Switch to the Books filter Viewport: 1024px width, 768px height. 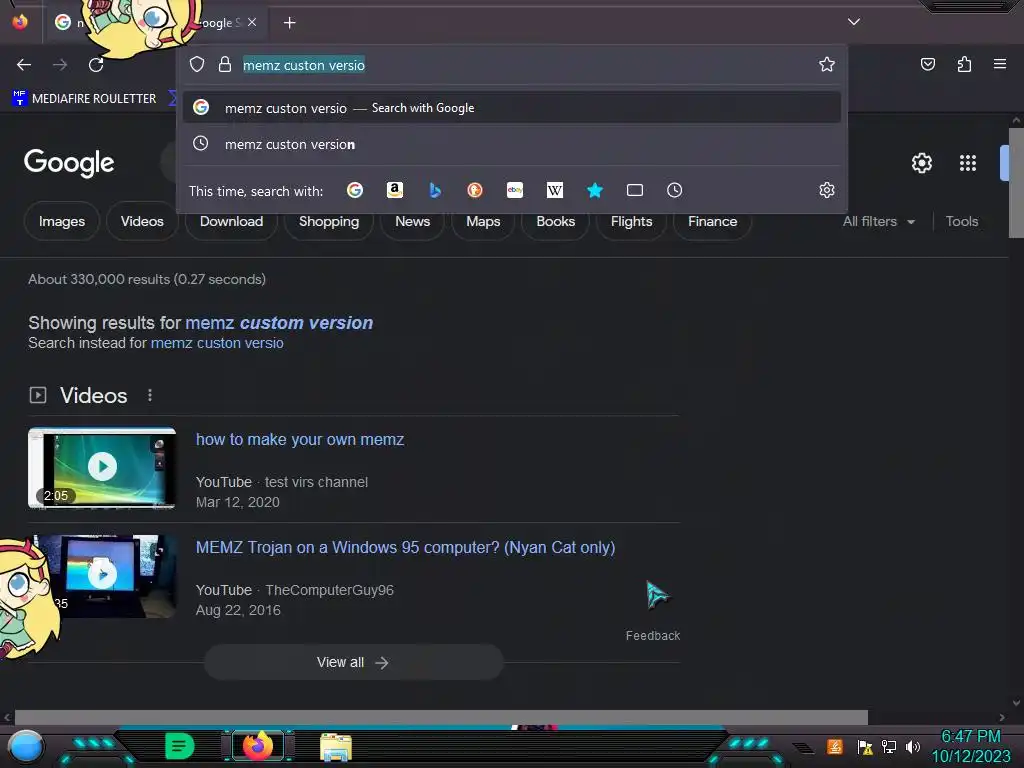[x=556, y=221]
